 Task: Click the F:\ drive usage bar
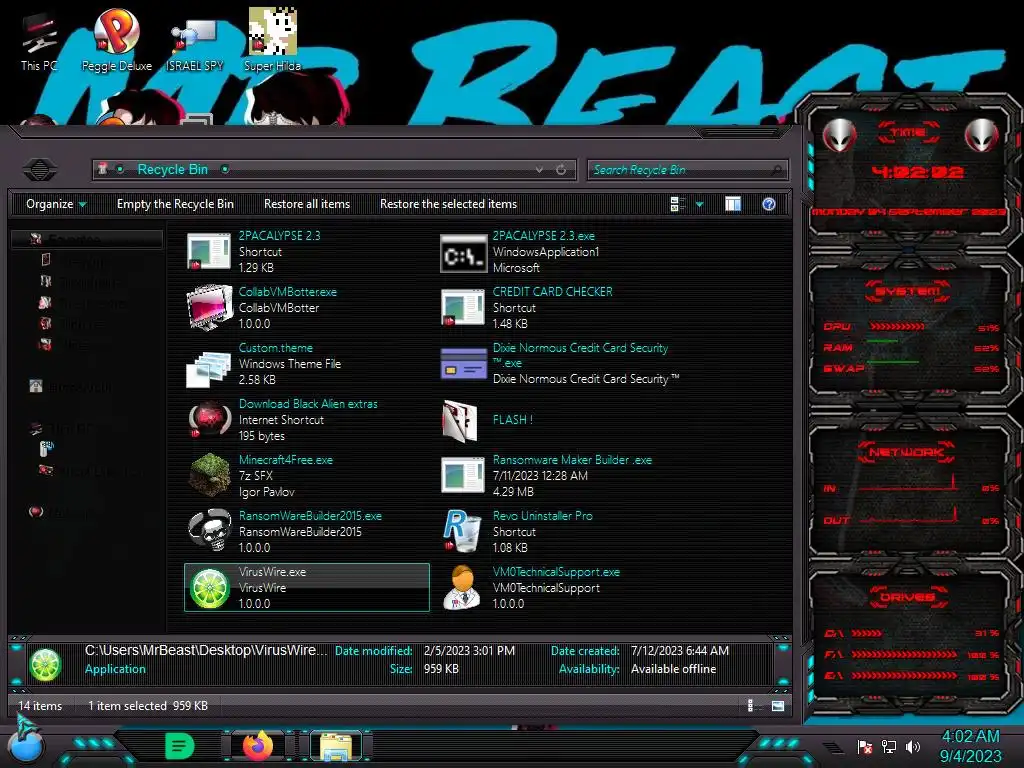(904, 654)
